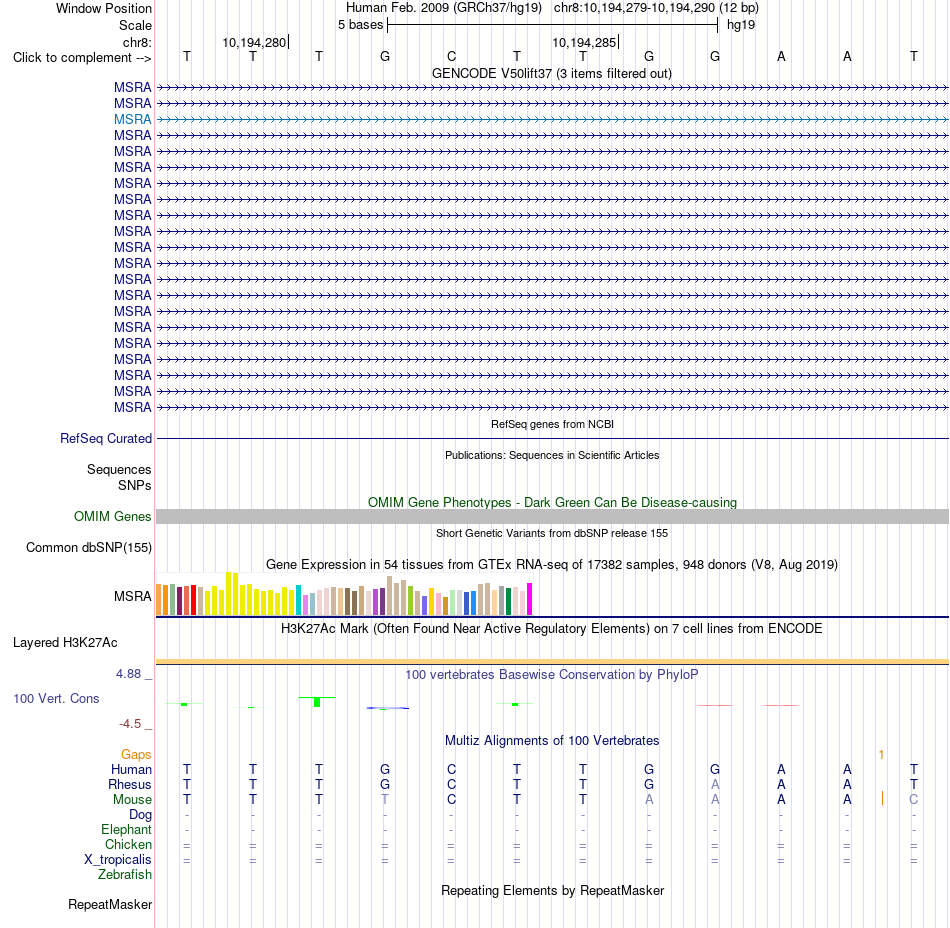Viewport: 950px width, 928px height.
Task: Click the 'Click to complement -->' label
Action: pos(82,58)
